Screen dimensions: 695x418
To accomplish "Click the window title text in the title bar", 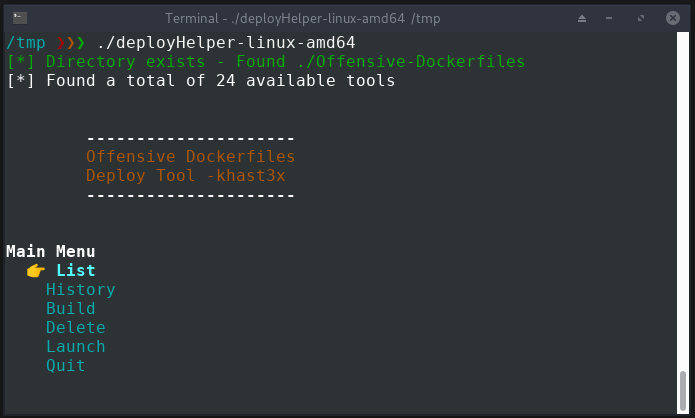I will [x=303, y=18].
